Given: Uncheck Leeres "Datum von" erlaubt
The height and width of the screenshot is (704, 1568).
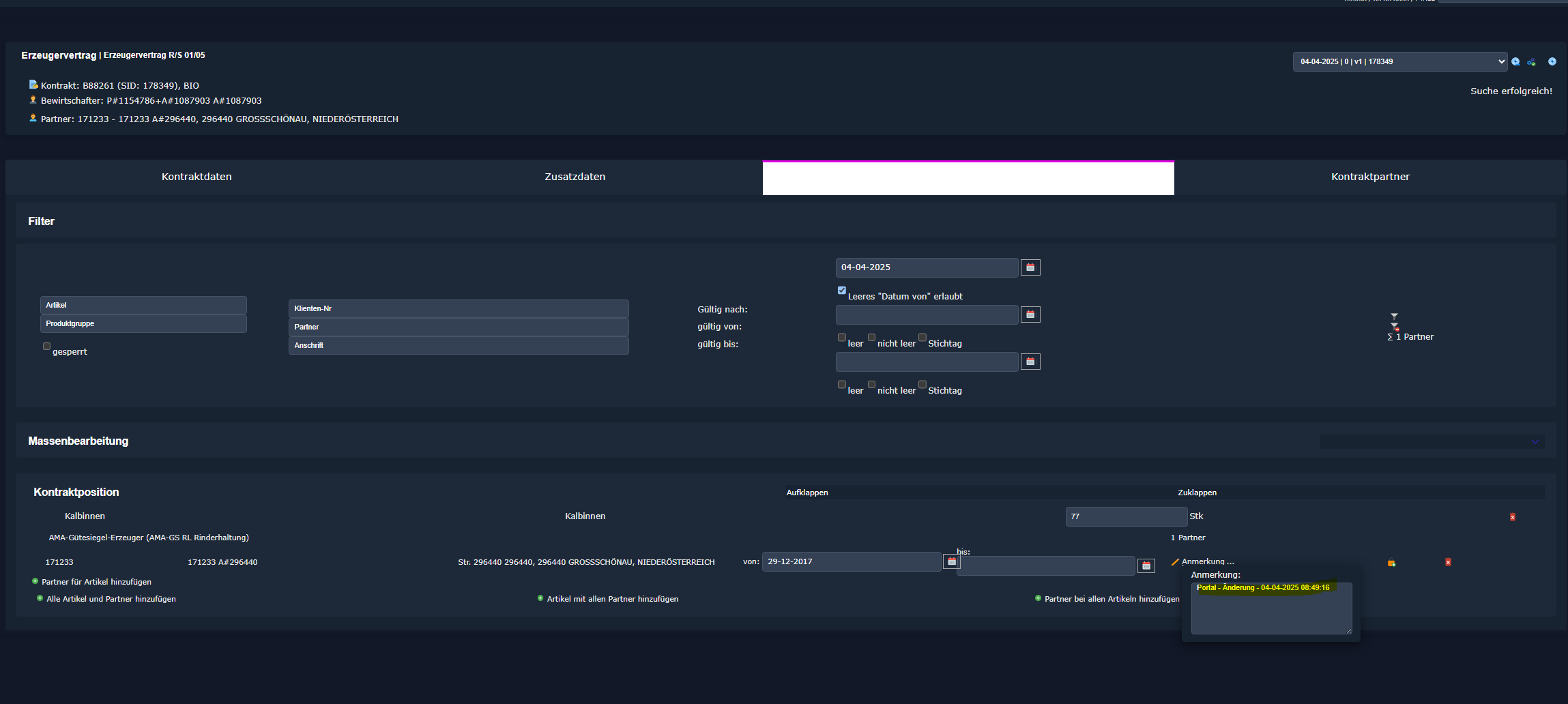Looking at the screenshot, I should [842, 291].
